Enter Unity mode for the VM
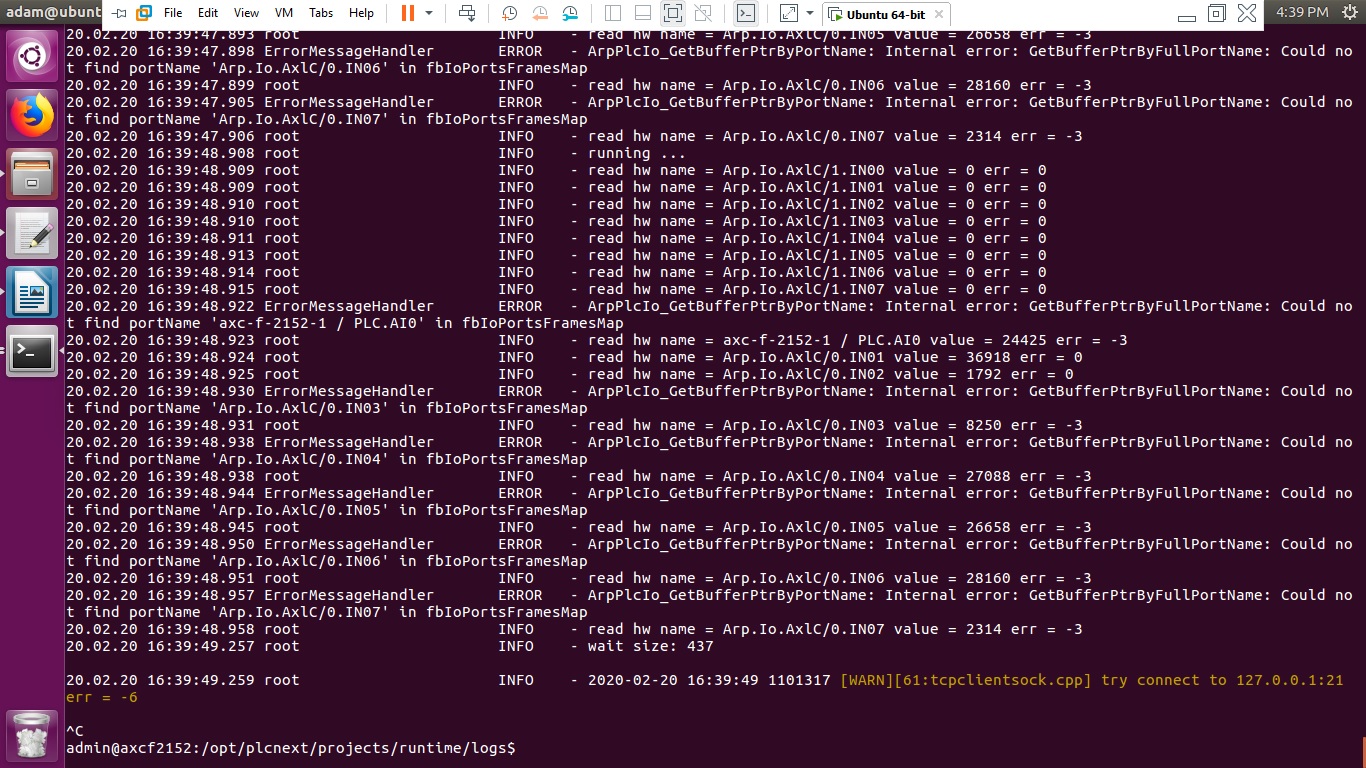 click(x=704, y=12)
